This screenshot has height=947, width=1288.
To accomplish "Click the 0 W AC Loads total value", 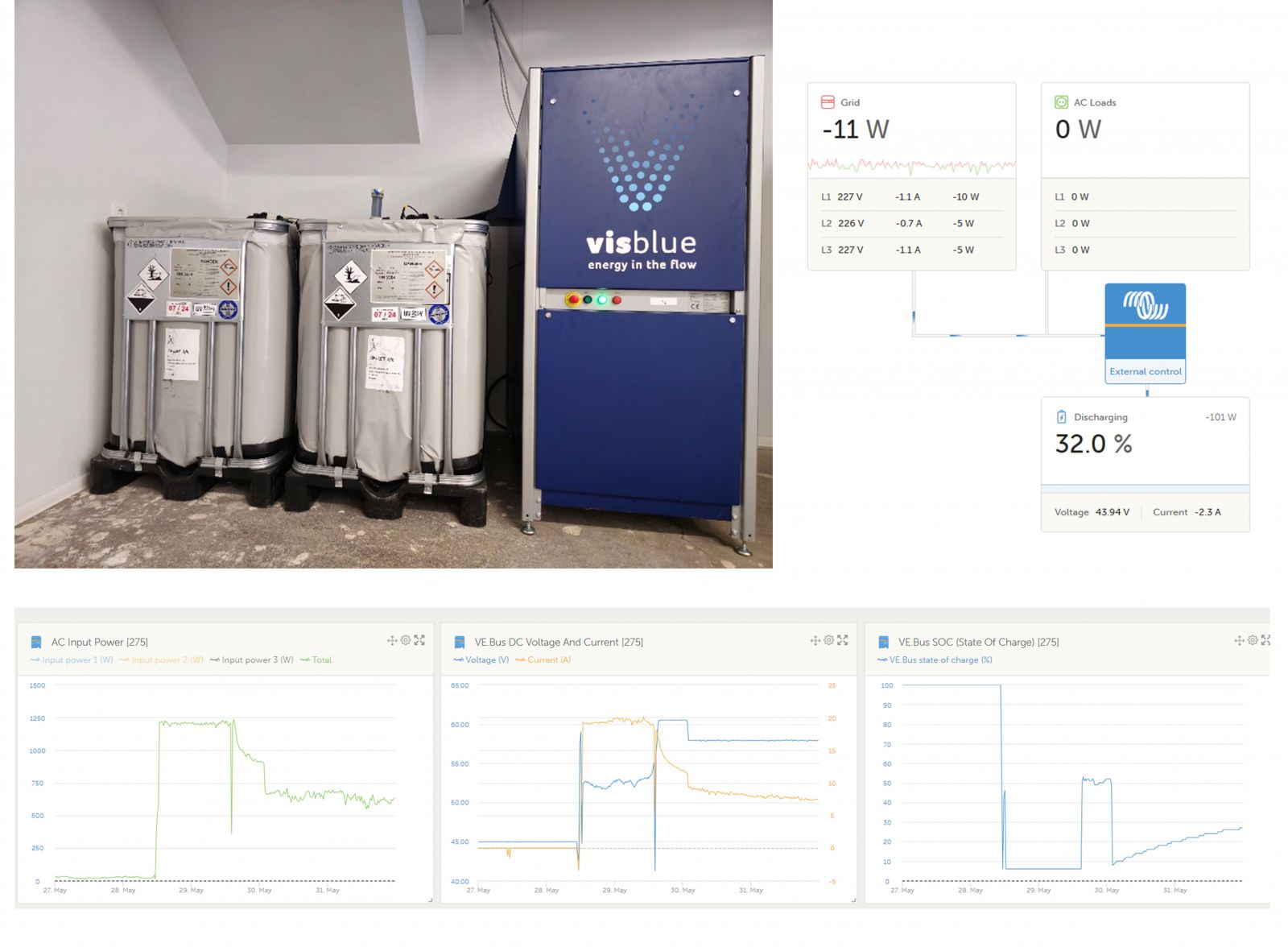I will (1078, 130).
